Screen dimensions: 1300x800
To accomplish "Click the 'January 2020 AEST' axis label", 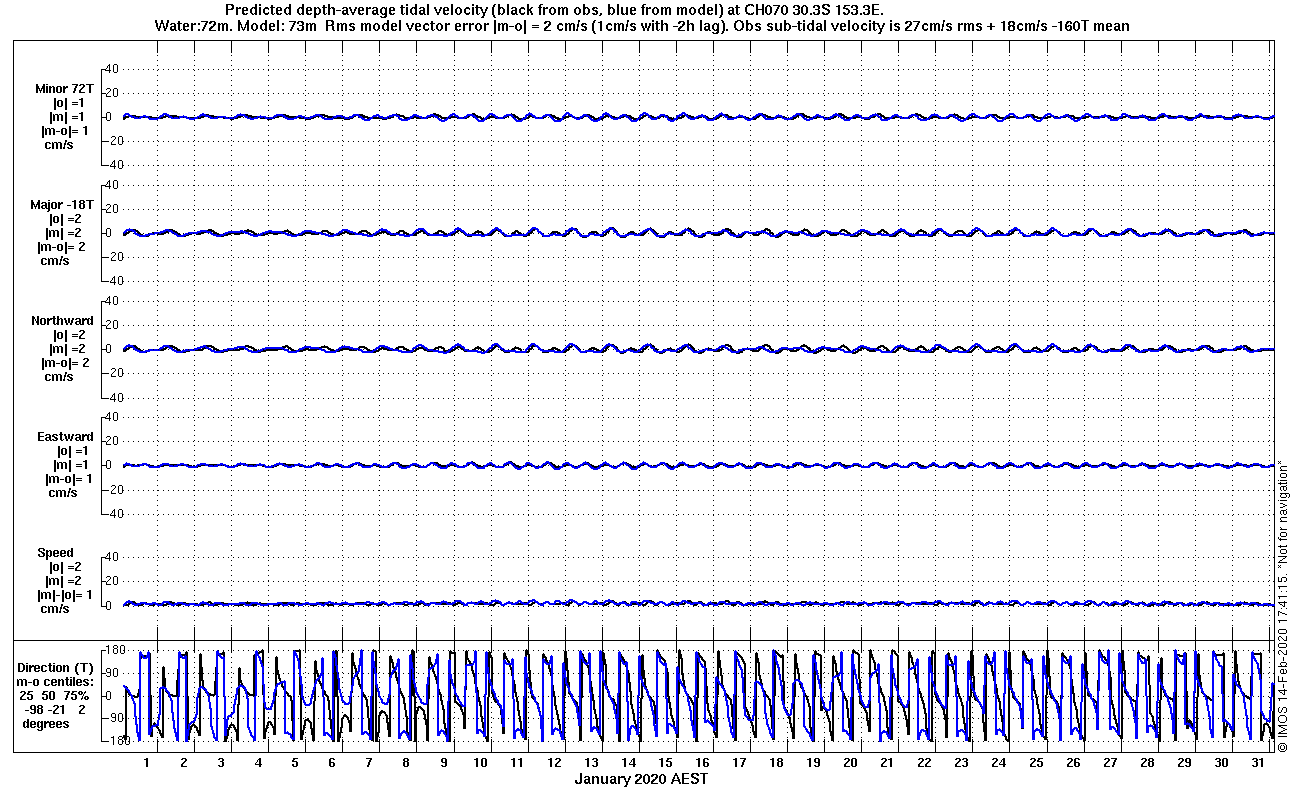I will pyautogui.click(x=641, y=779).
